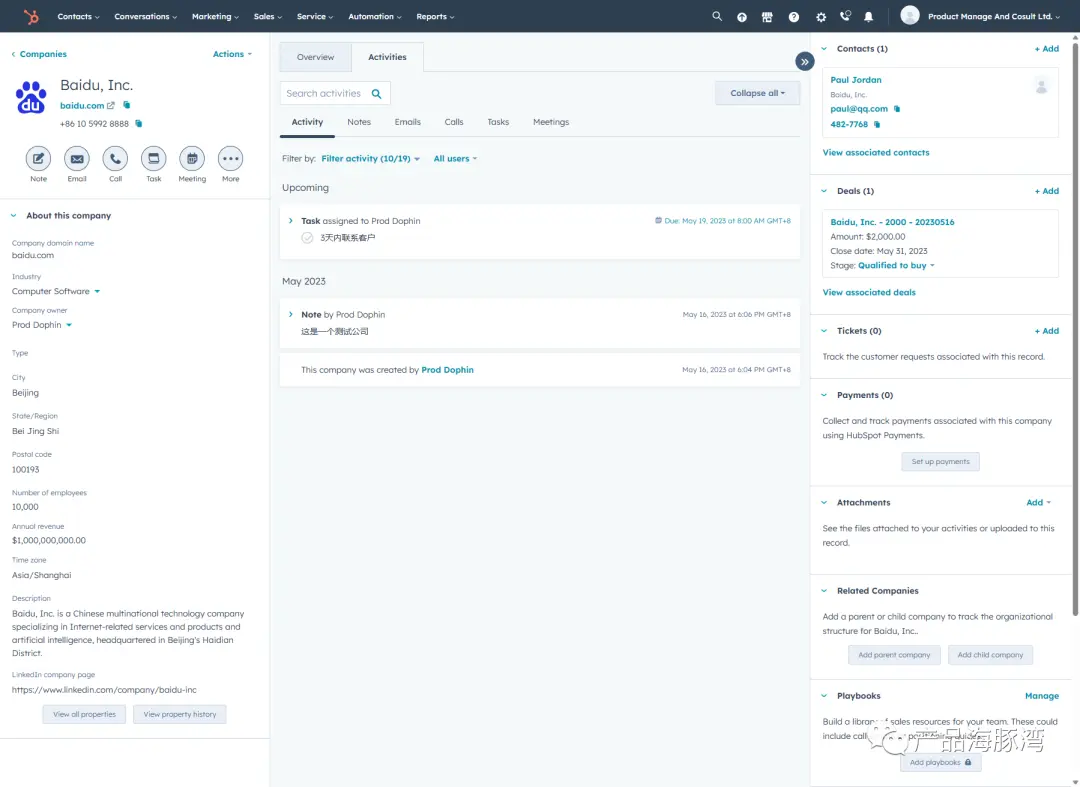Select the Emails activity tab
Viewport: 1080px width, 787px height.
(x=407, y=122)
